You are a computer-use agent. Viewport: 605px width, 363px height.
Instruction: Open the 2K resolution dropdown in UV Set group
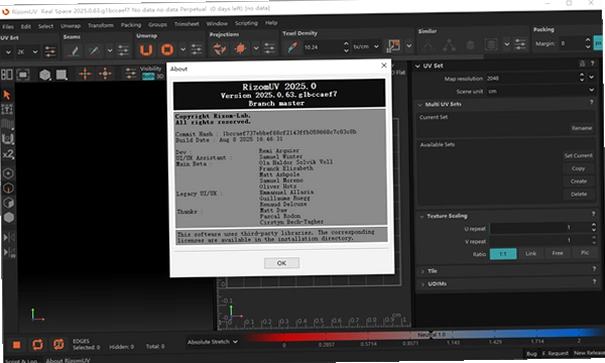pyautogui.click(x=27, y=52)
